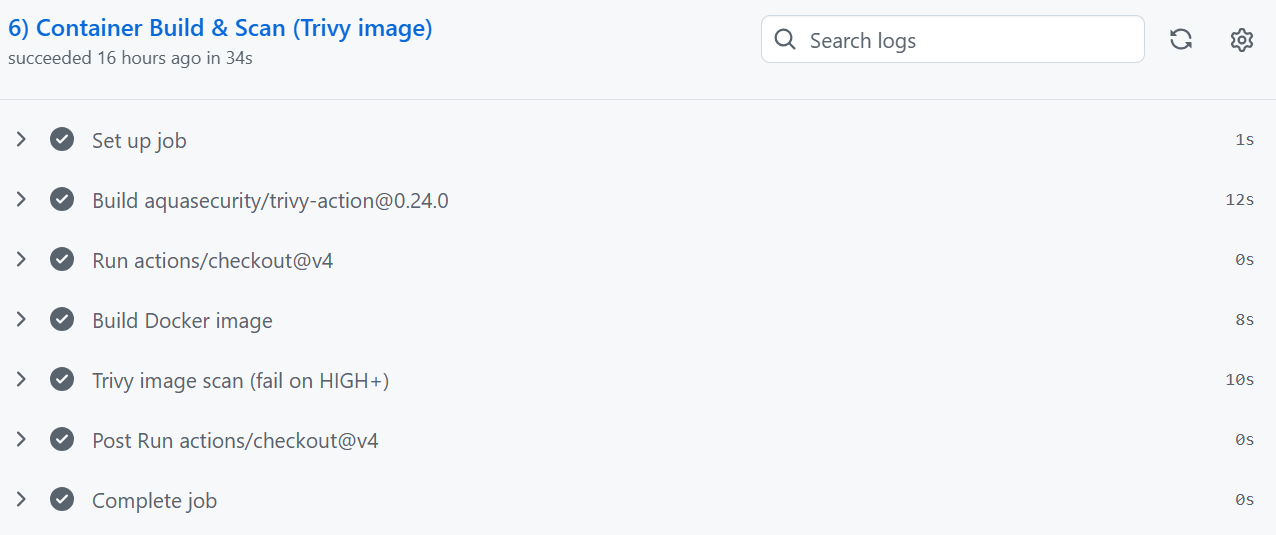This screenshot has width=1276, height=535.
Task: Click the Container Build & Scan job title
Action: 220,29
